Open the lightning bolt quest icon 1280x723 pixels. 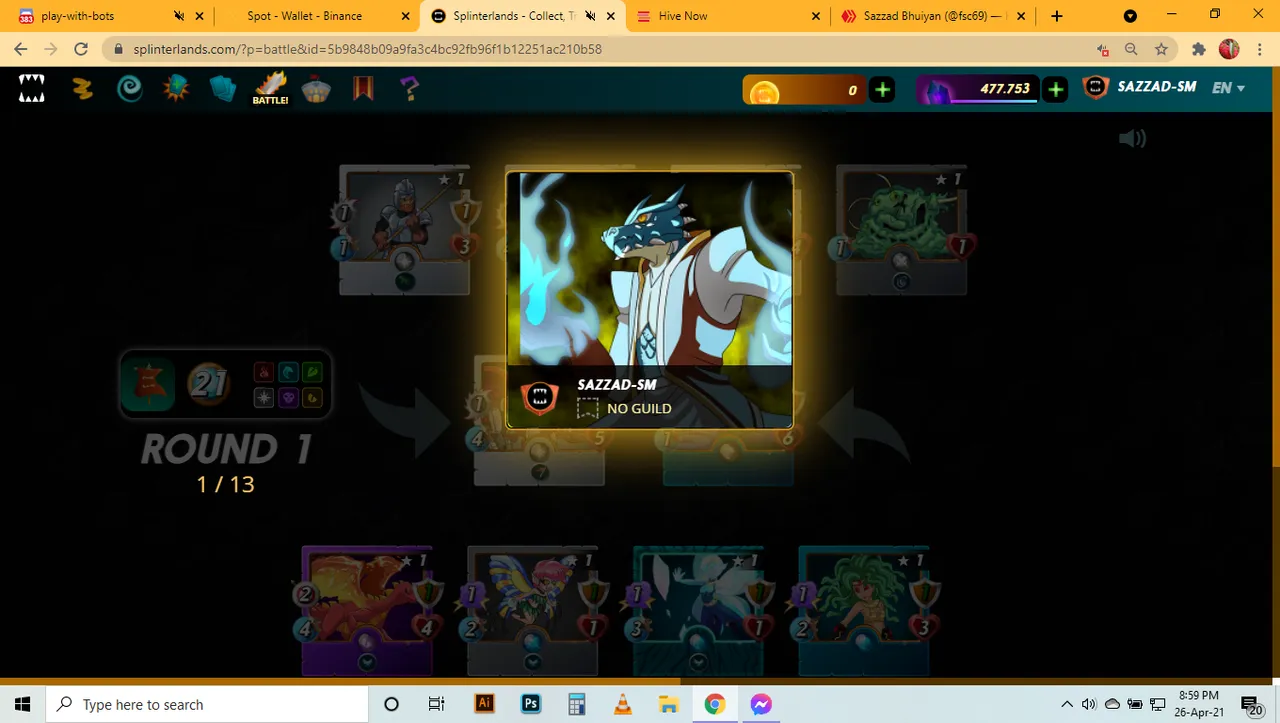[83, 88]
